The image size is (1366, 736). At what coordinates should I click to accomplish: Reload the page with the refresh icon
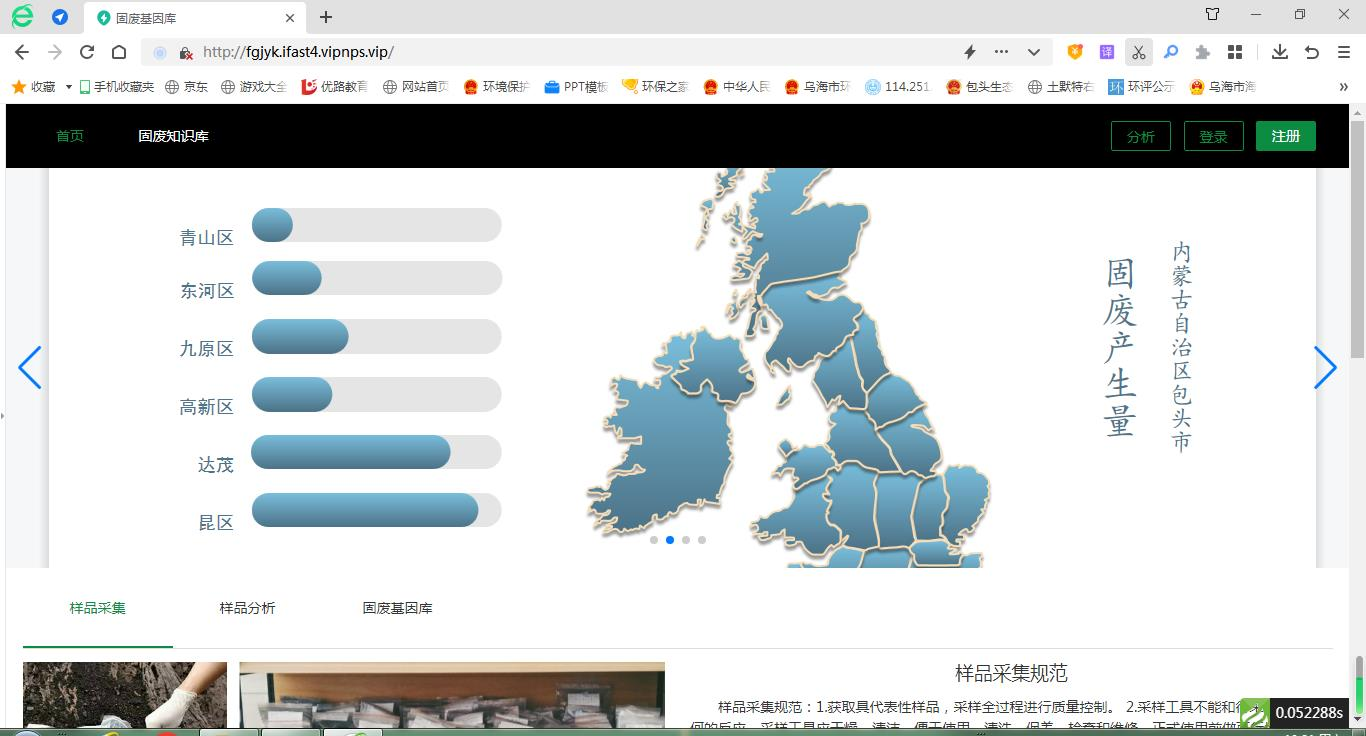tap(87, 52)
